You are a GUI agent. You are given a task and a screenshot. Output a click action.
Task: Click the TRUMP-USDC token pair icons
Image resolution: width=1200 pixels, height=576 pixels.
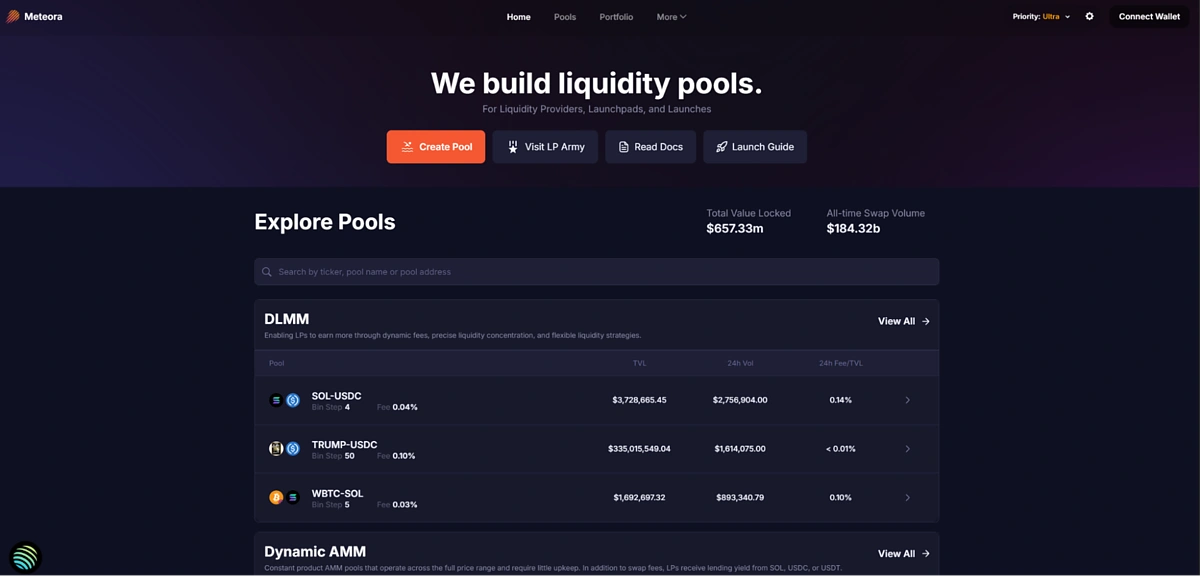(284, 449)
